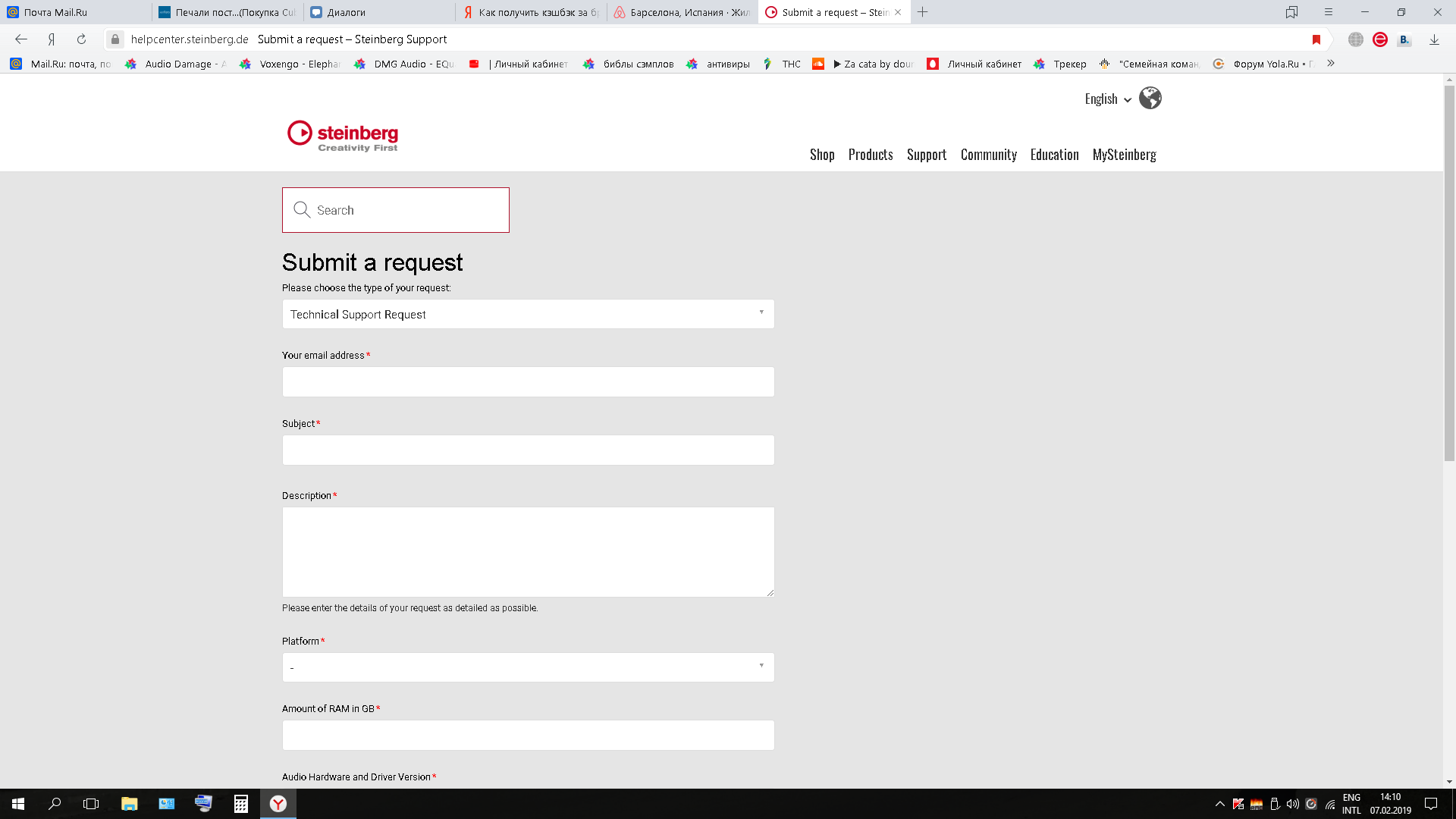The width and height of the screenshot is (1456, 819).
Task: Open the Products menu item
Action: tap(870, 155)
